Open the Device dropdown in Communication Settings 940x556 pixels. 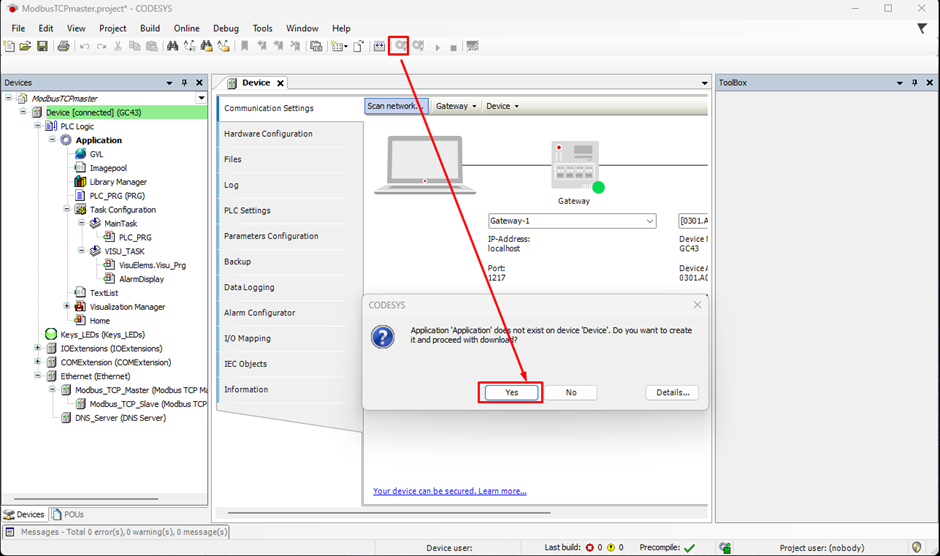[x=502, y=106]
